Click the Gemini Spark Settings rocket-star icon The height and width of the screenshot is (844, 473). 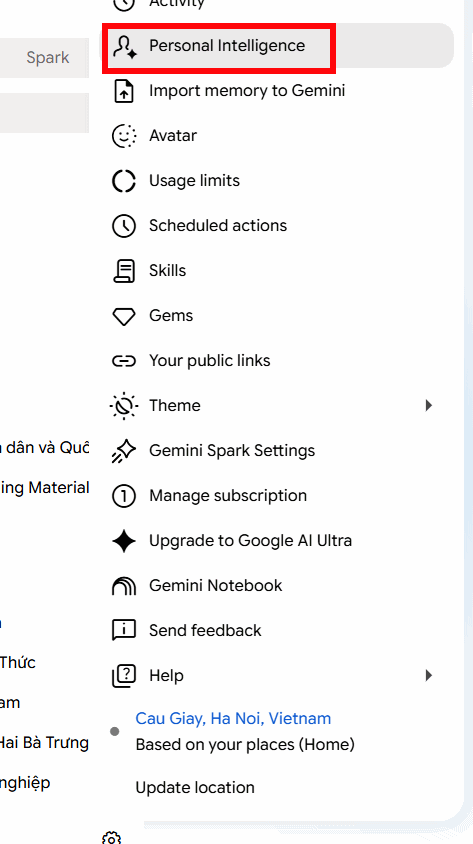[124, 451]
